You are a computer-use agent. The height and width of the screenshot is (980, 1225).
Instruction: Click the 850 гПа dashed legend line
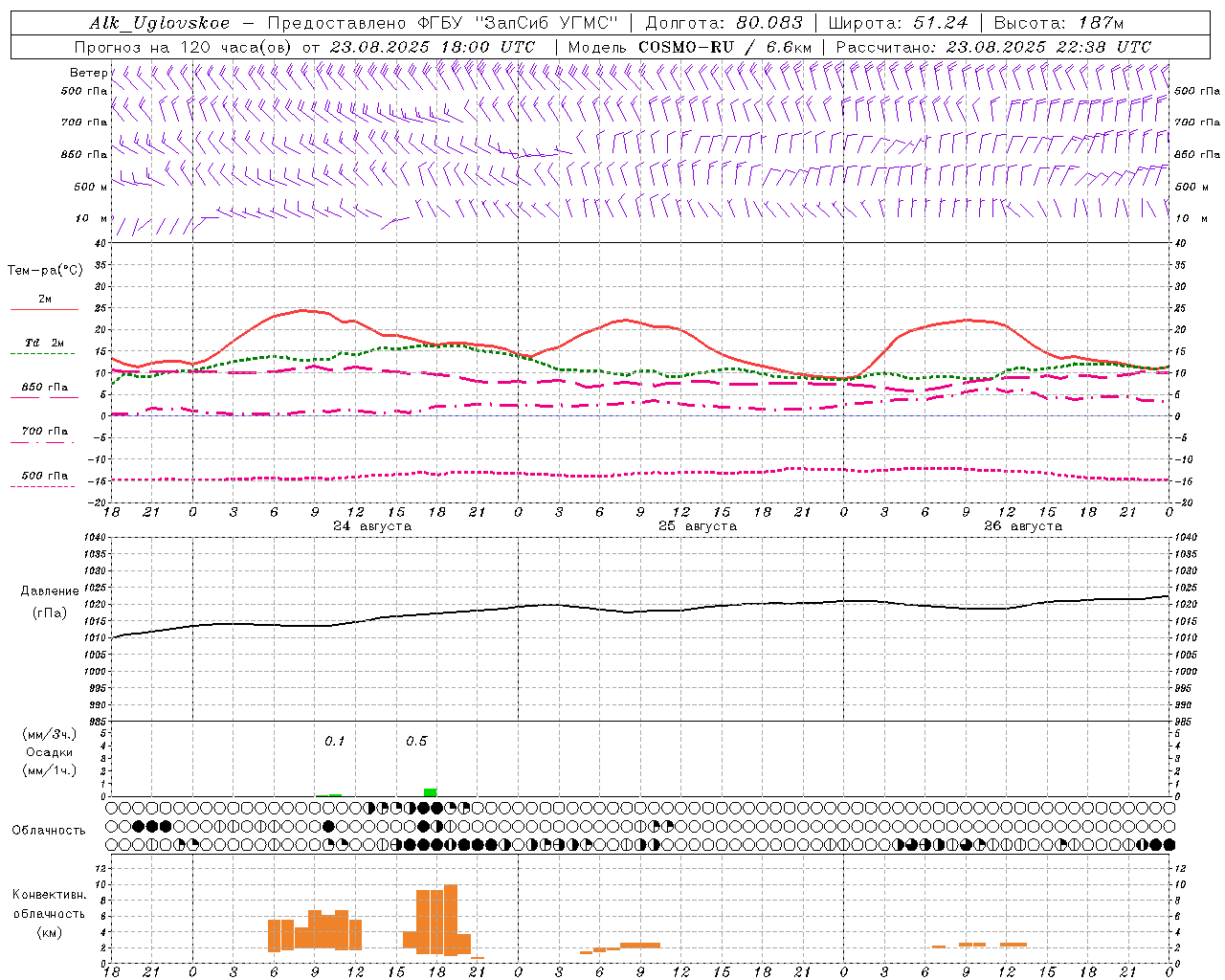[44, 397]
